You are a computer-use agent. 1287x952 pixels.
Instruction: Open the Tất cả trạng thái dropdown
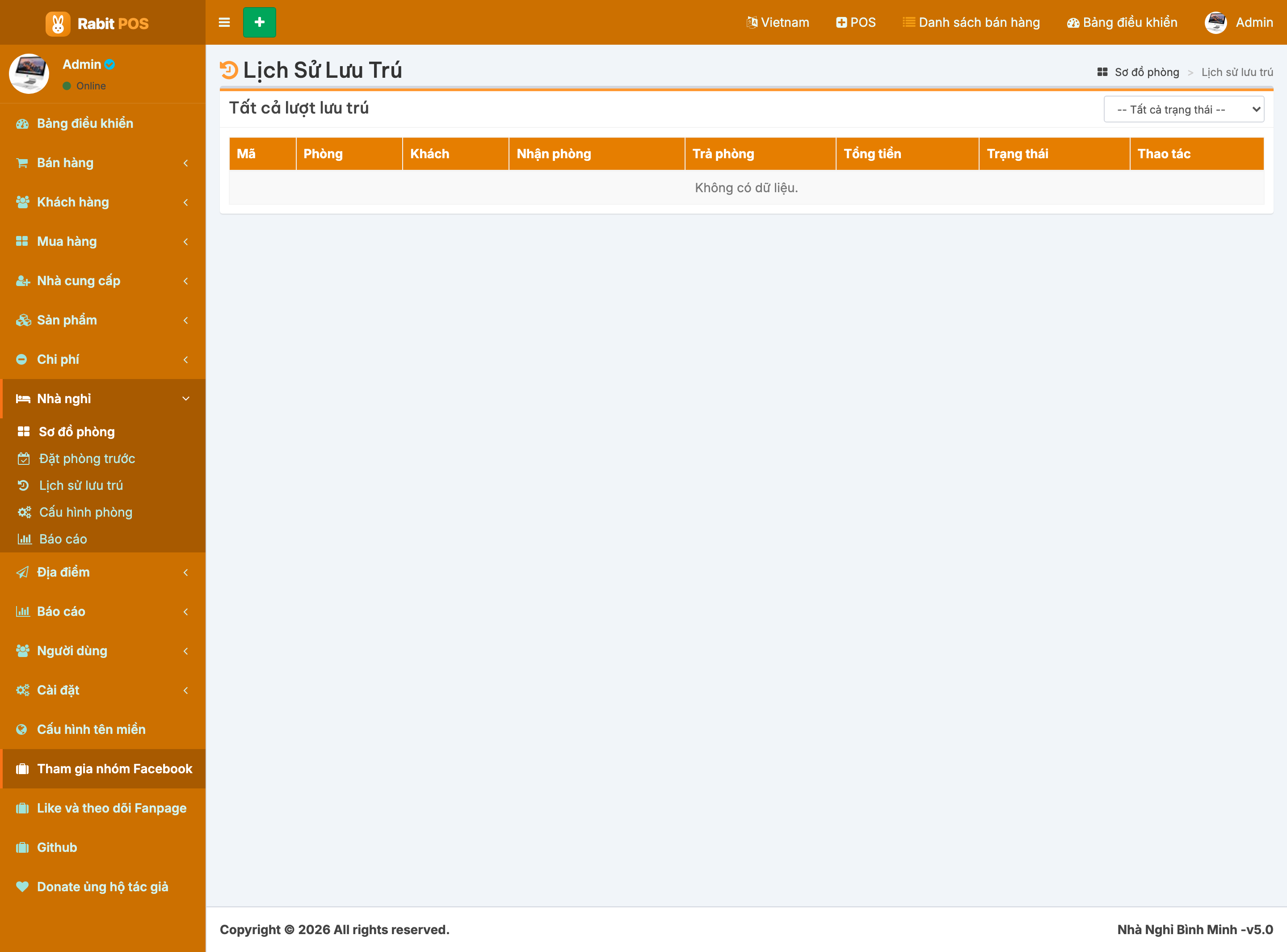1183,110
